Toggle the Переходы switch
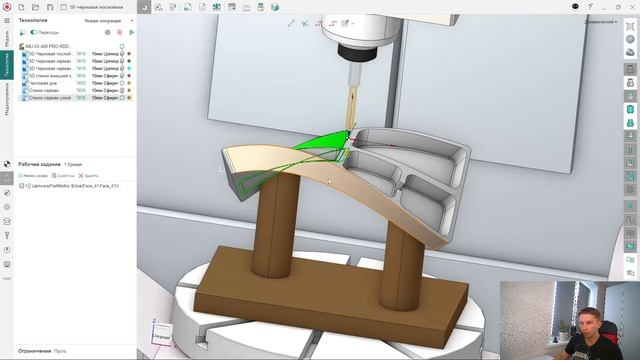 (x=33, y=32)
